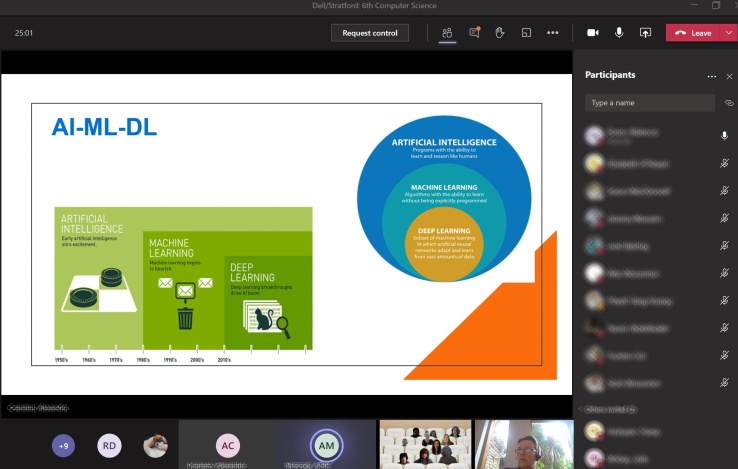Mute or unmute your microphone
The height and width of the screenshot is (469, 738).
click(x=619, y=32)
